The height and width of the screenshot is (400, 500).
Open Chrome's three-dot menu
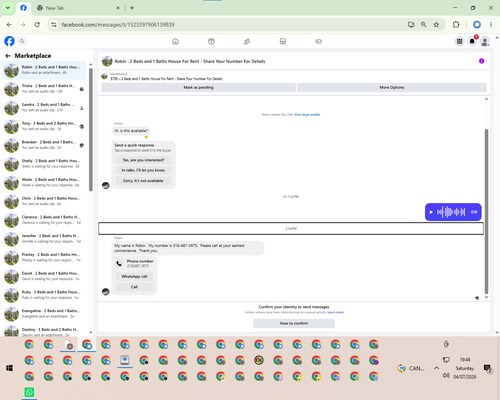[491, 25]
